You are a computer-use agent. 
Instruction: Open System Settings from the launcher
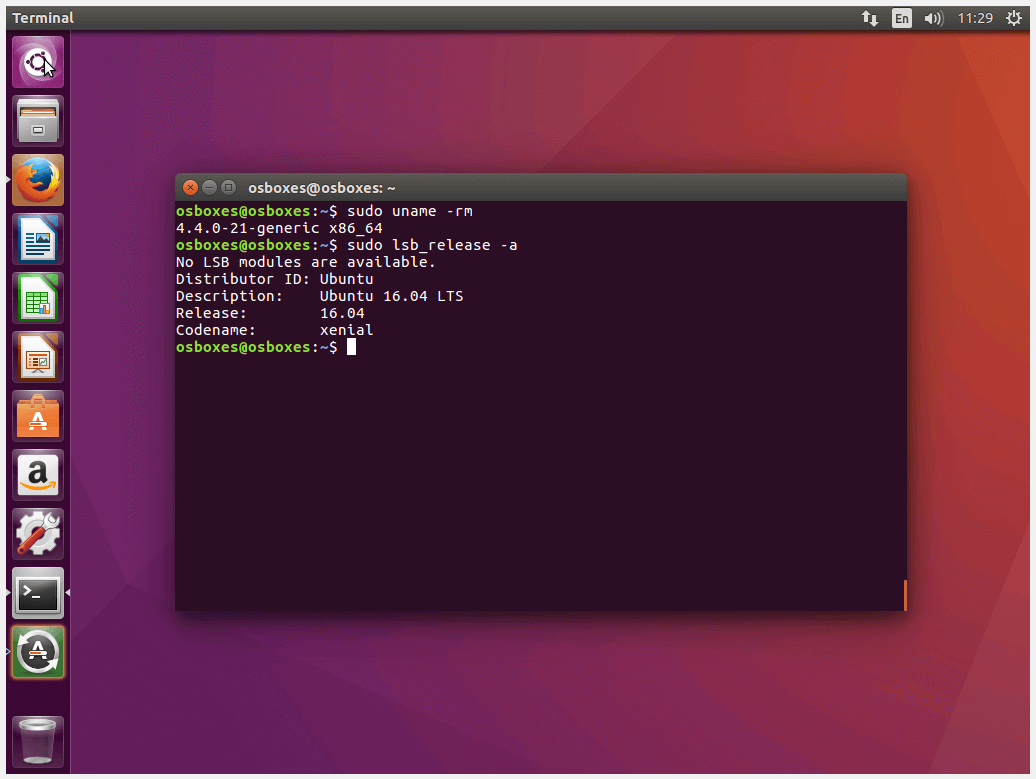[x=37, y=533]
